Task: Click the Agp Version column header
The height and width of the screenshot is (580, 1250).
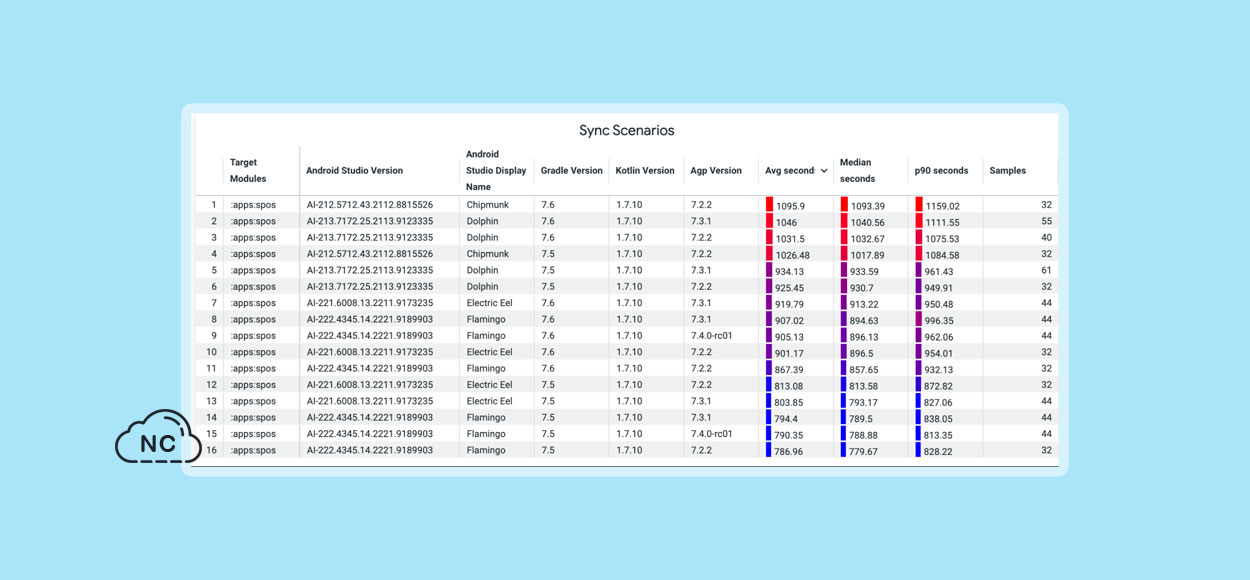Action: [716, 171]
